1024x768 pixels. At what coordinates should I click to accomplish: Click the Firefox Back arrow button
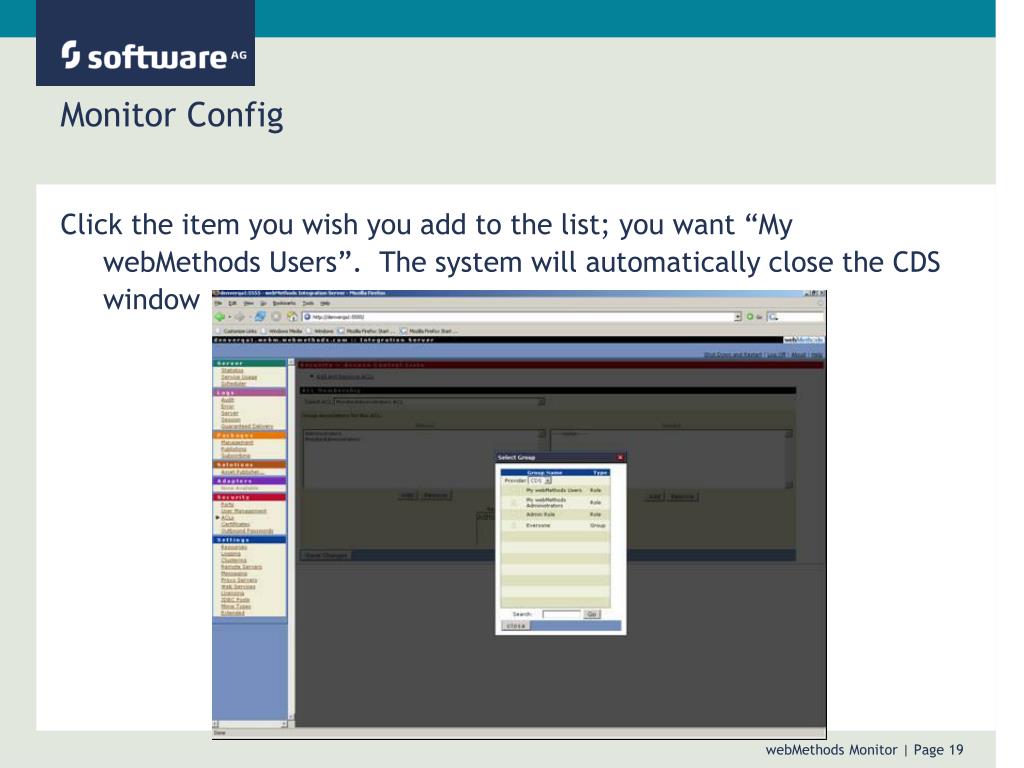tap(219, 317)
